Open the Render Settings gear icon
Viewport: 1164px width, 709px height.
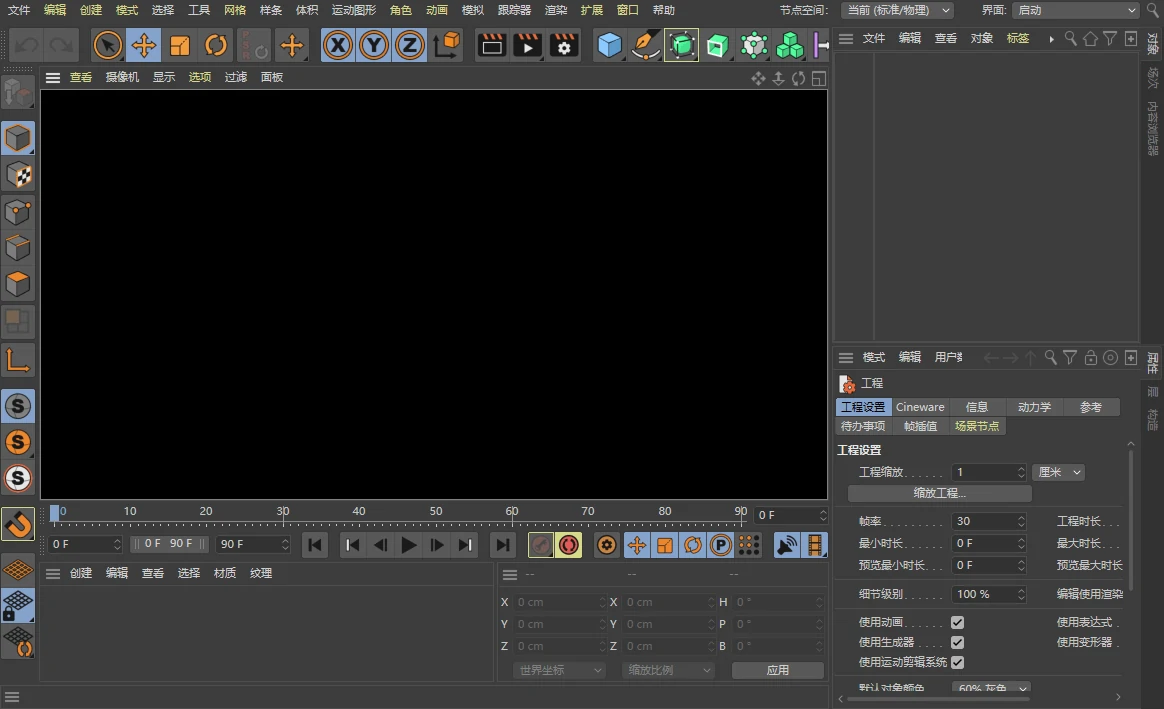click(563, 44)
